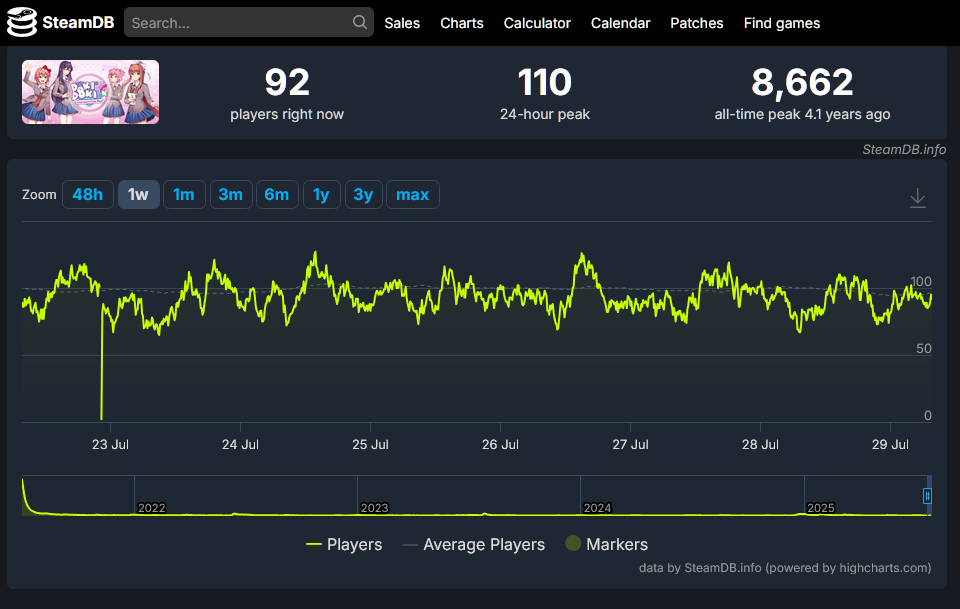Zoom chart to 3y
Image resolution: width=960 pixels, height=609 pixels.
click(364, 195)
